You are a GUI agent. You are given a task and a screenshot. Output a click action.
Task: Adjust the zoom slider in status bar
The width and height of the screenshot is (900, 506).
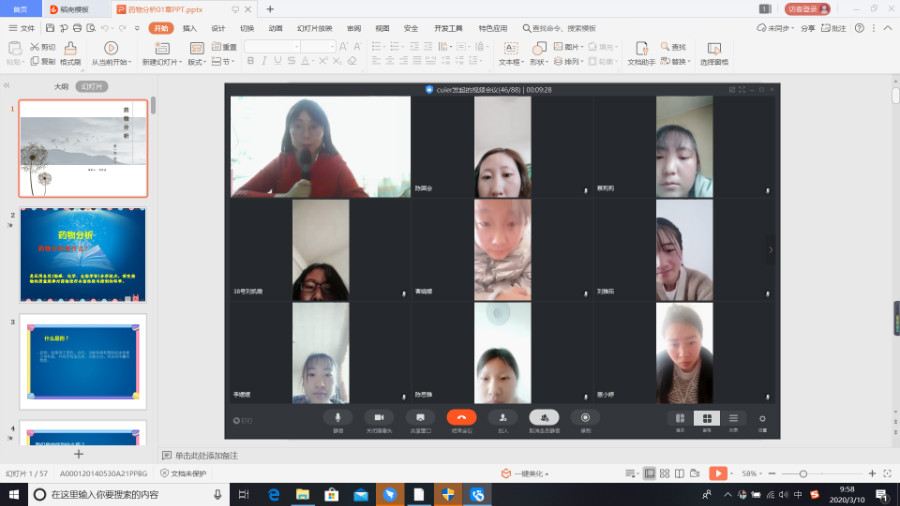[x=803, y=473]
